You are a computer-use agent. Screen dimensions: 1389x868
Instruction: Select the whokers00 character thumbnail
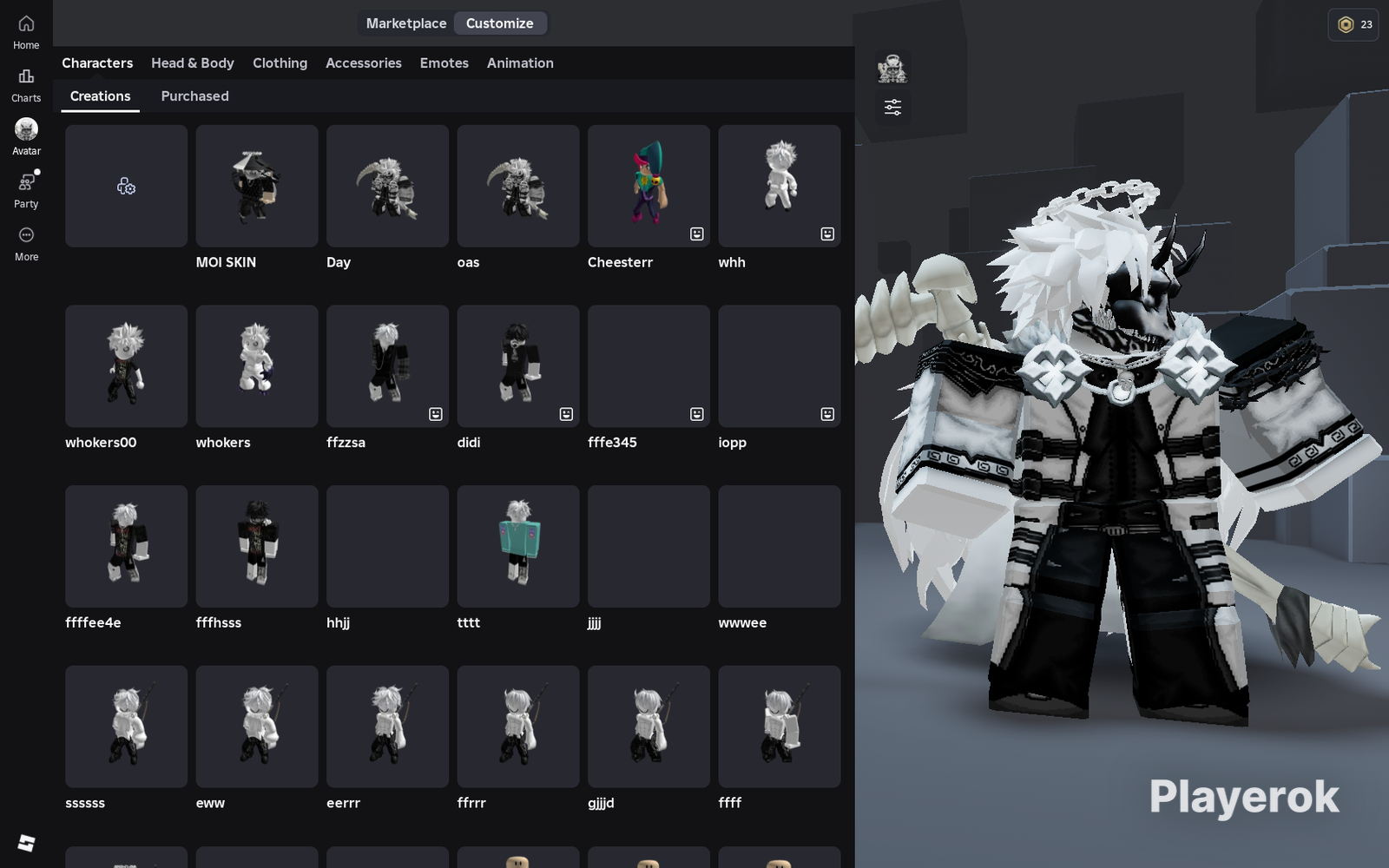click(x=126, y=366)
